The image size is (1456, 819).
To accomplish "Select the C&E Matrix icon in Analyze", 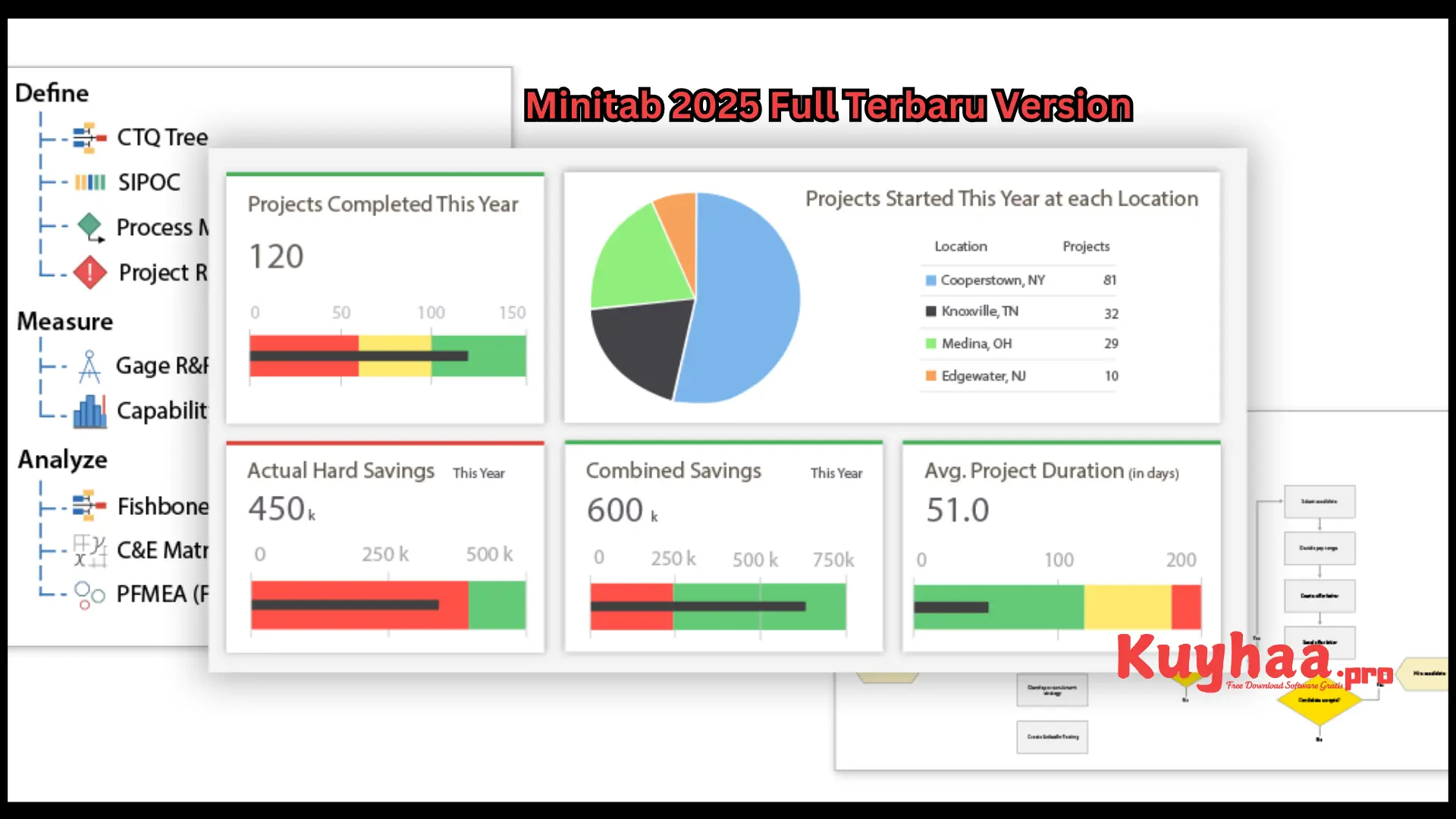I will point(87,549).
